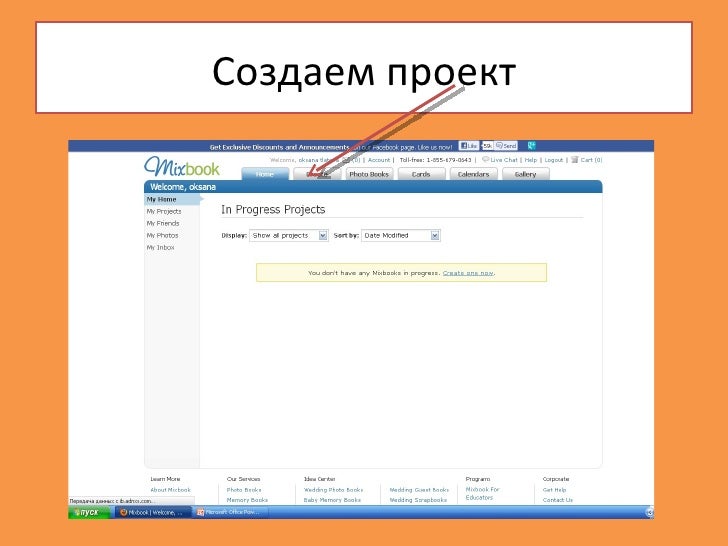Switch to Mixbook Welcome taskbar window
This screenshot has height=546, width=728.
coord(152,512)
